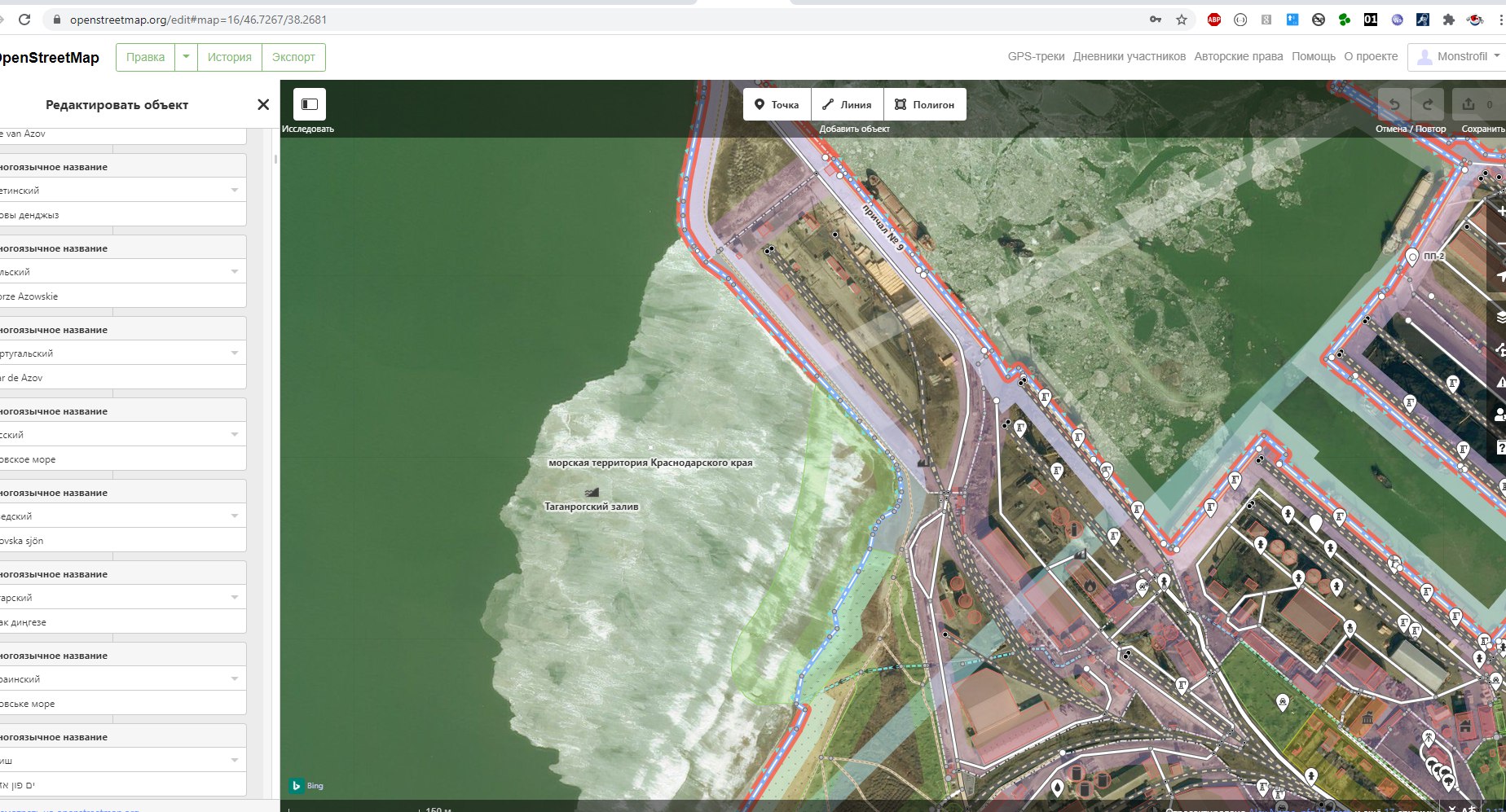
Task: Go to GPS-треки page
Action: click(x=1036, y=56)
